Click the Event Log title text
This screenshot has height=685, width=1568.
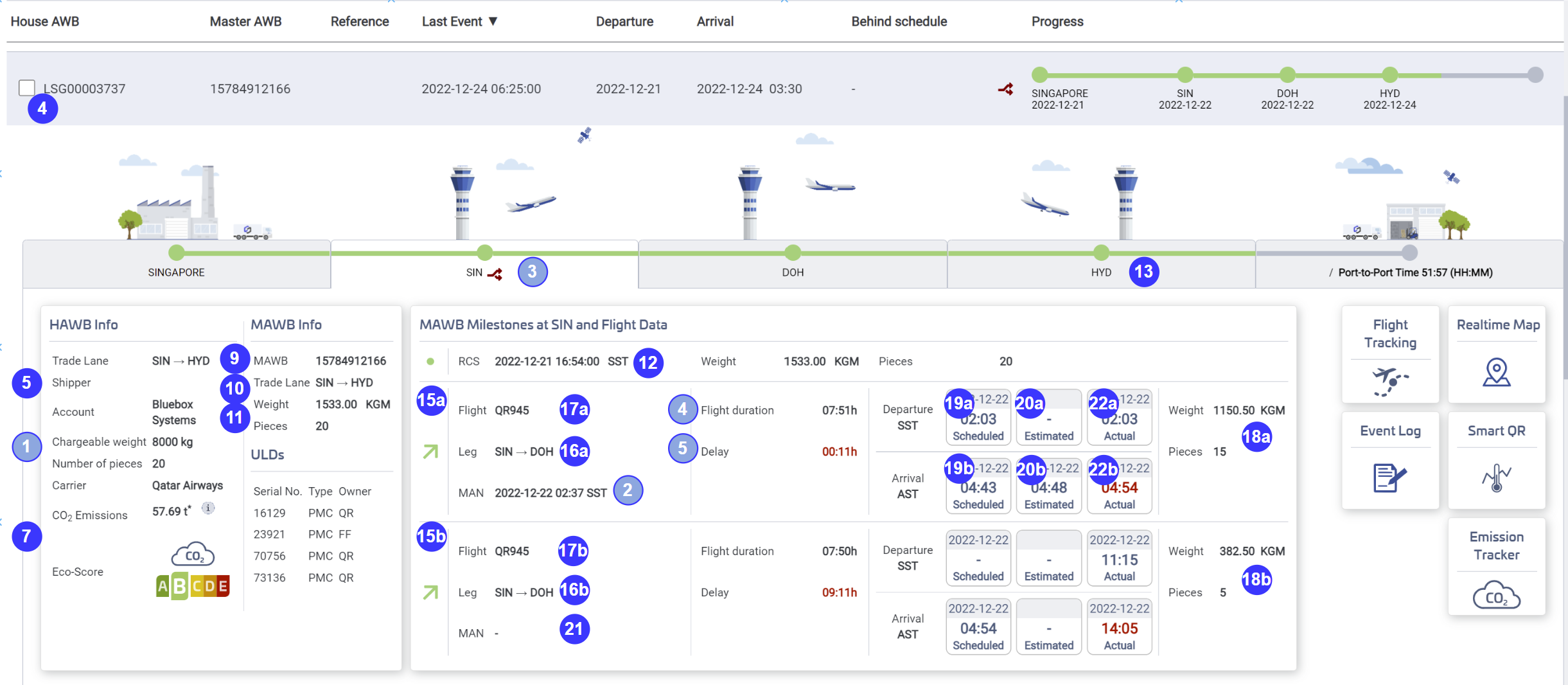[1390, 431]
